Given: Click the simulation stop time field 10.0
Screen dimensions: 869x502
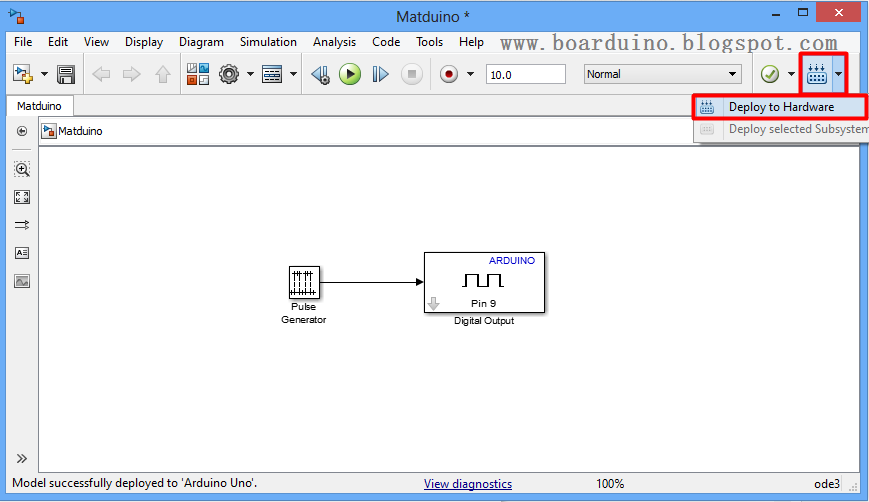Looking at the screenshot, I should [x=525, y=74].
